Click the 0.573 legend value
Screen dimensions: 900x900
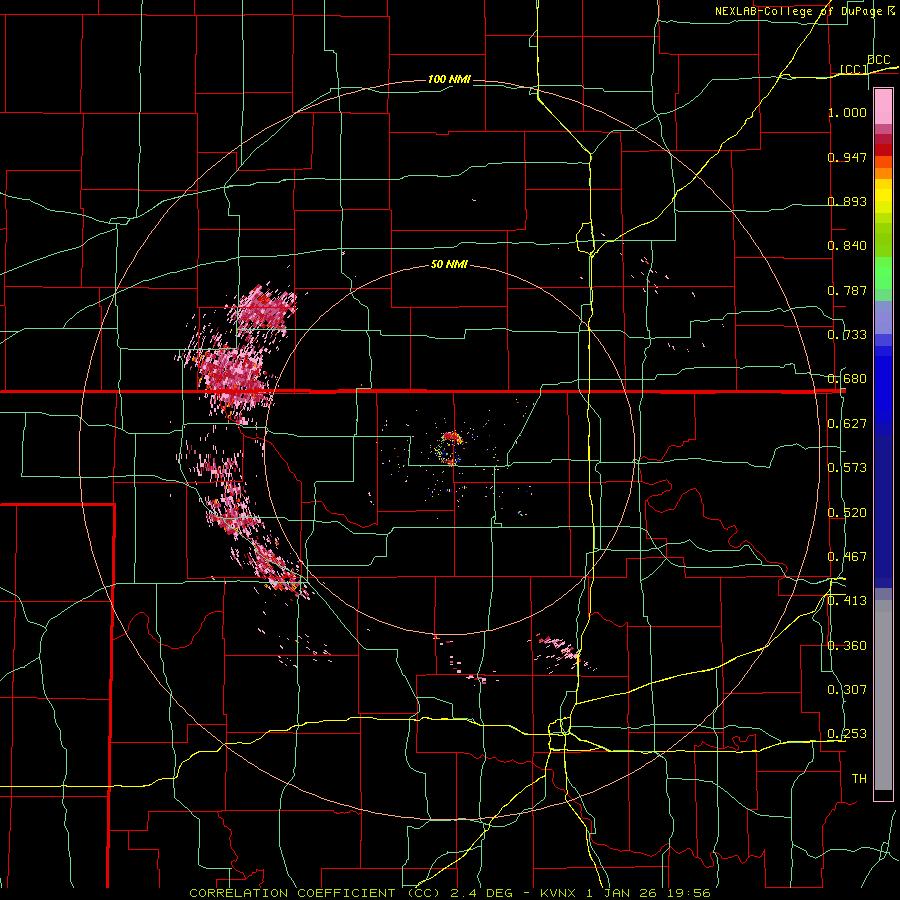coord(847,468)
